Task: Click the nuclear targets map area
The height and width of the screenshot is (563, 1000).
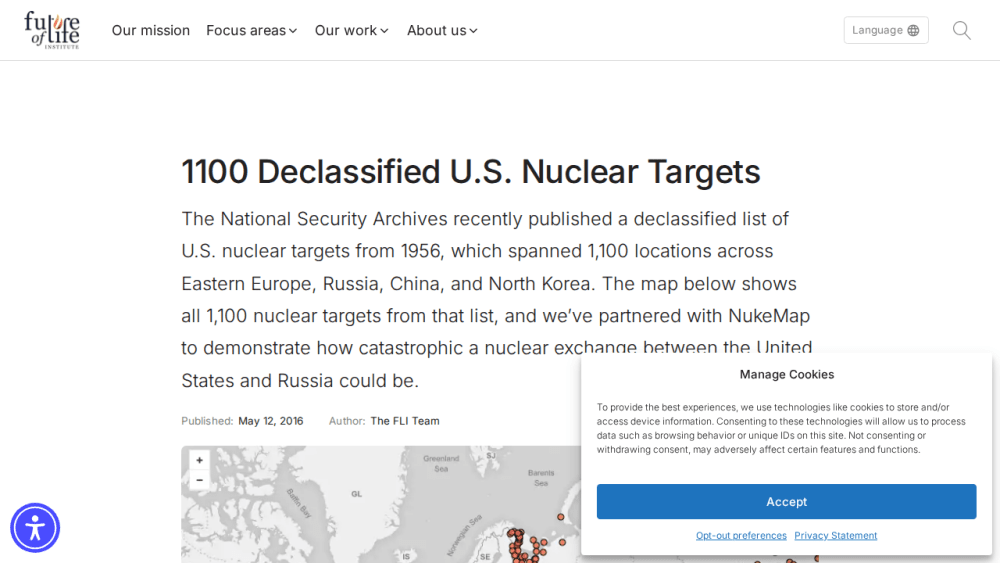Action: [381, 504]
